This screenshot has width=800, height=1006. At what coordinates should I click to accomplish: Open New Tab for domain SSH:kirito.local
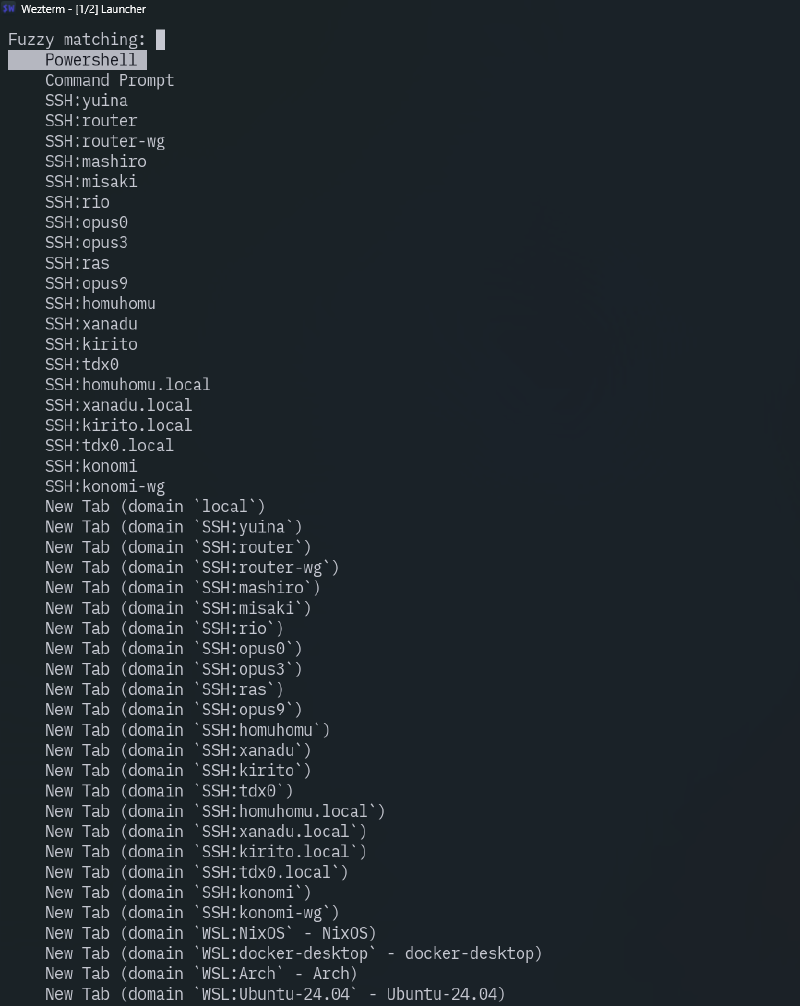205,851
